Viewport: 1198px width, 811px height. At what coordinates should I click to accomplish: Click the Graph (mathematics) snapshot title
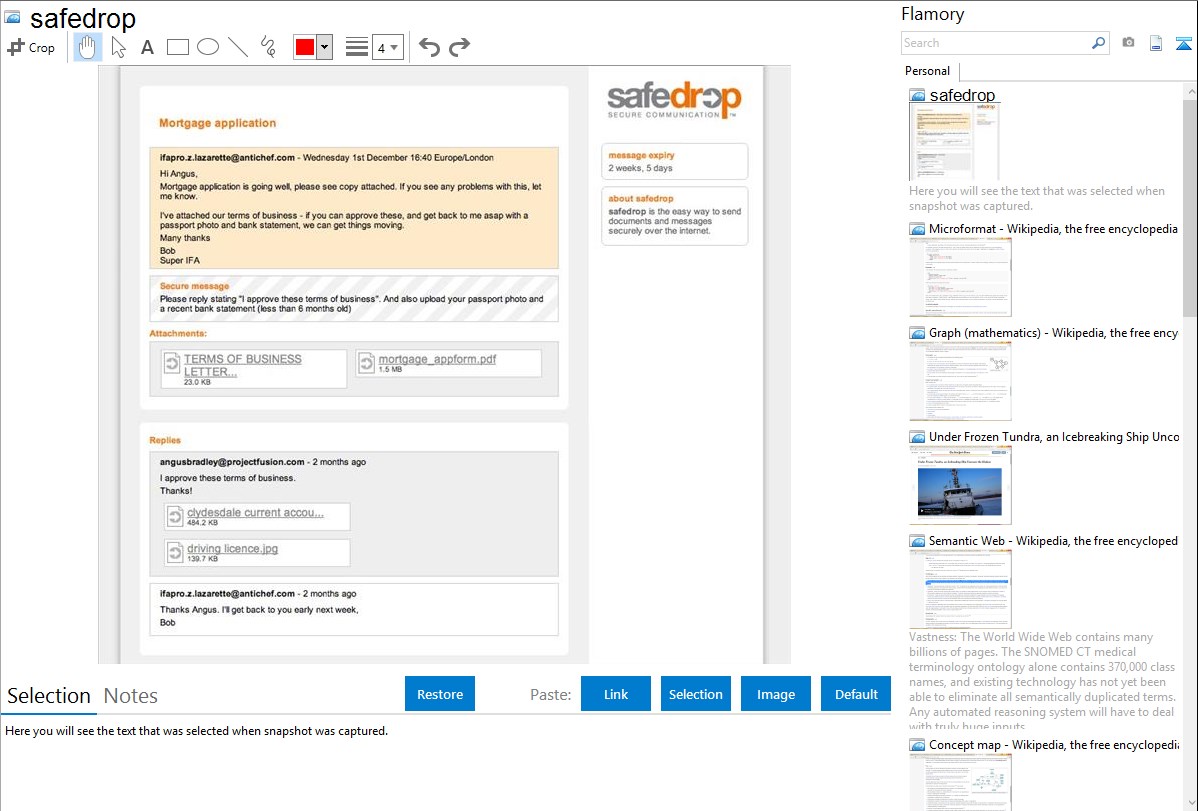tap(1053, 333)
